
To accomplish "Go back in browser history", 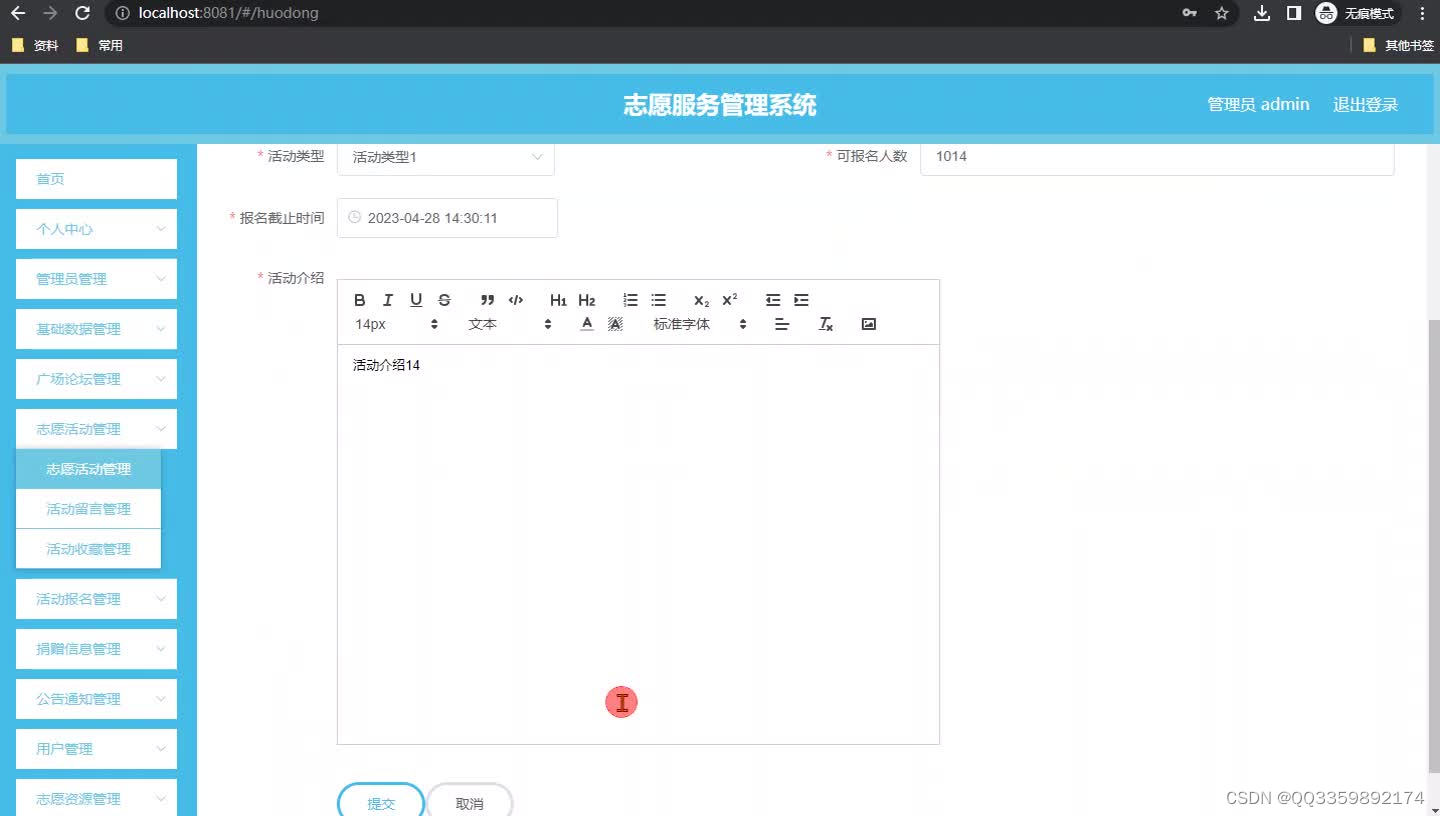I will click(x=17, y=13).
